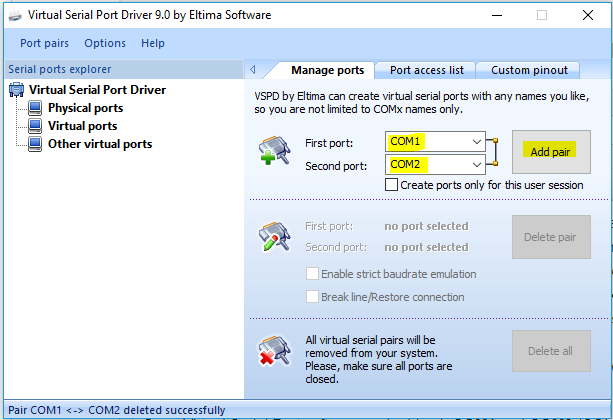Image resolution: width=613 pixels, height=420 pixels.
Task: Click the Virtual ports computer icon
Action: (35, 126)
